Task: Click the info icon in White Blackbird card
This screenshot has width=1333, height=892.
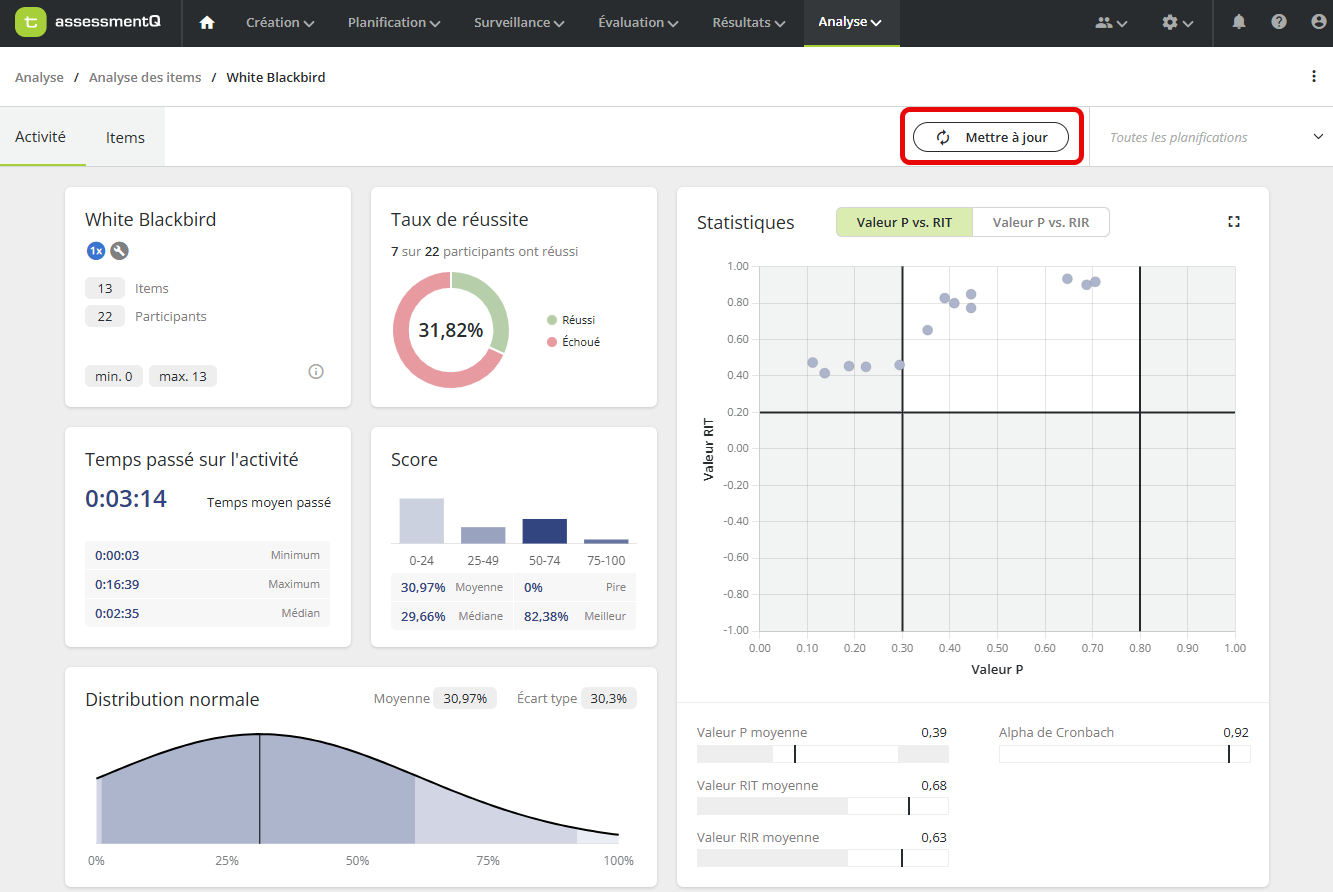Action: 316,372
